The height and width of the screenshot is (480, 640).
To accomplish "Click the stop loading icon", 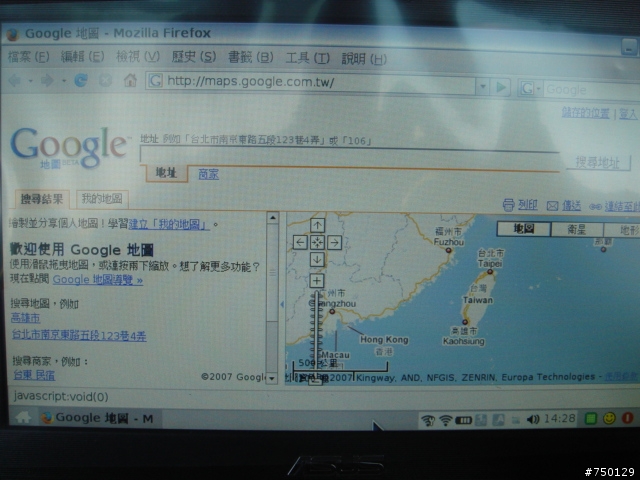I will pyautogui.click(x=105, y=80).
